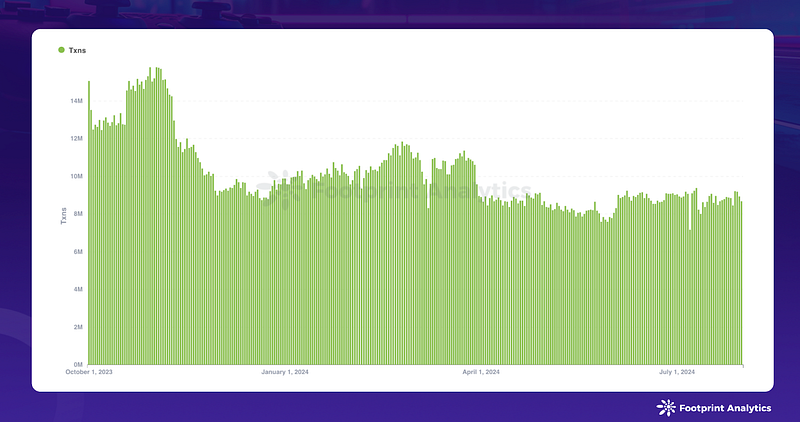Click the Footprint Analytics logo icon
Viewport: 800px width, 422px height.
(666, 408)
